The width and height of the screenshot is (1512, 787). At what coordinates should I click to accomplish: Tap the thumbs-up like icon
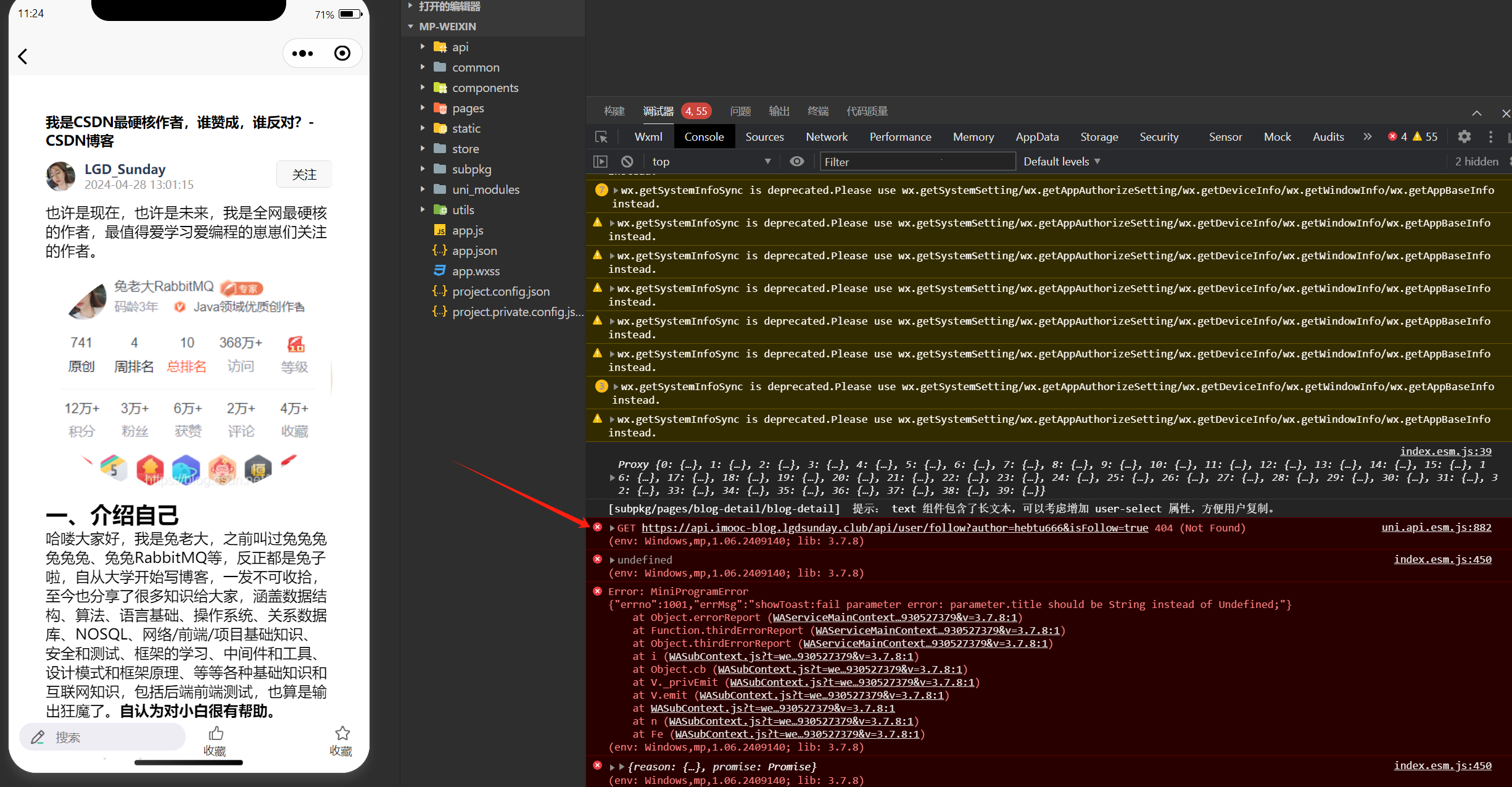[x=216, y=733]
